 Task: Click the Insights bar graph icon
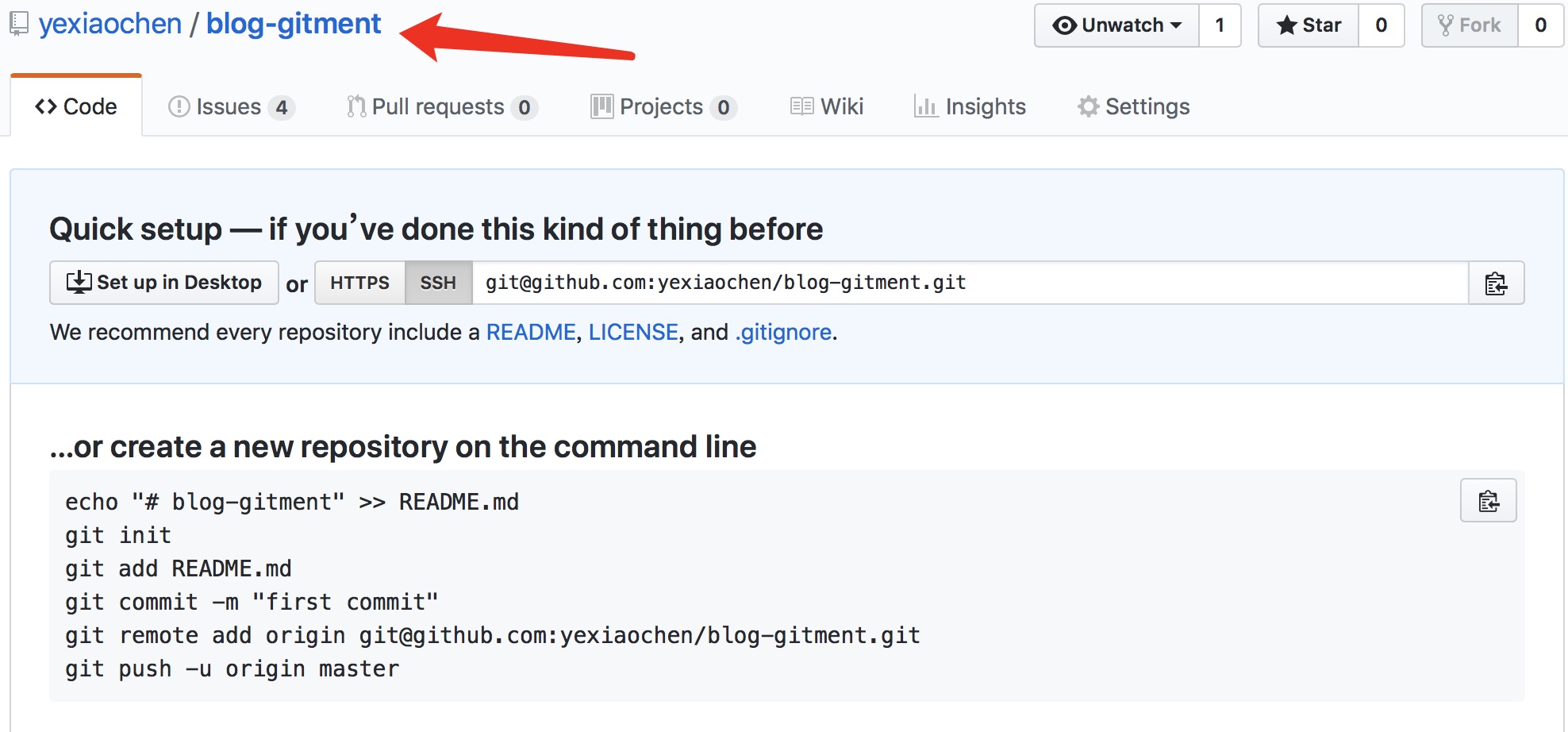tap(926, 106)
